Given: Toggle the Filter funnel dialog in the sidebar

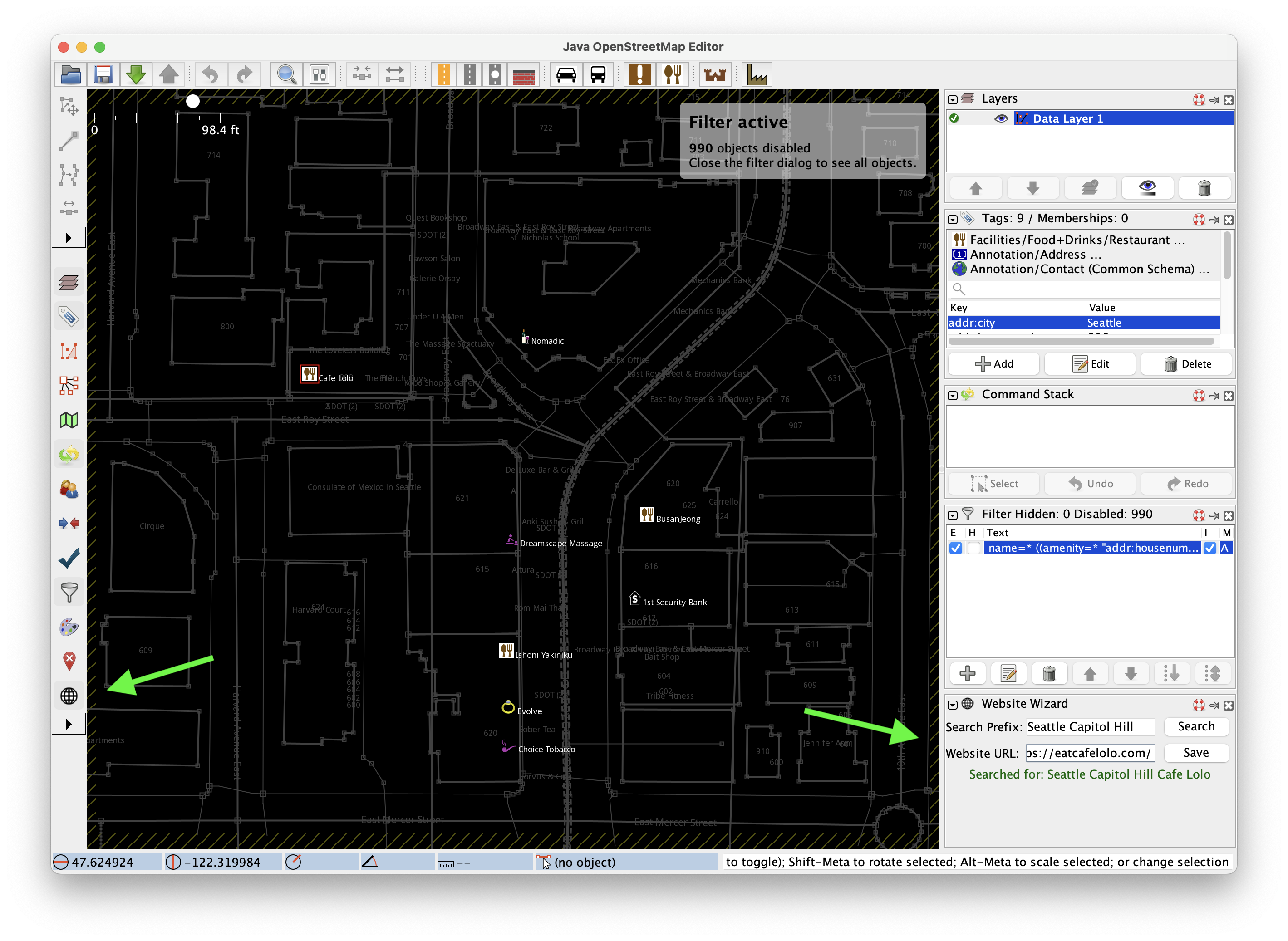Looking at the screenshot, I should click(x=69, y=593).
